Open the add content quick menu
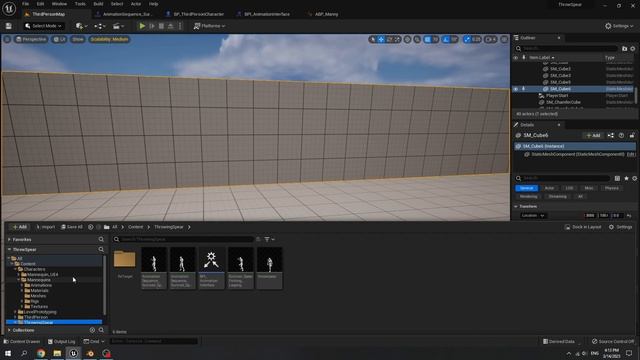Viewport: 640px width, 360px height. point(81,26)
